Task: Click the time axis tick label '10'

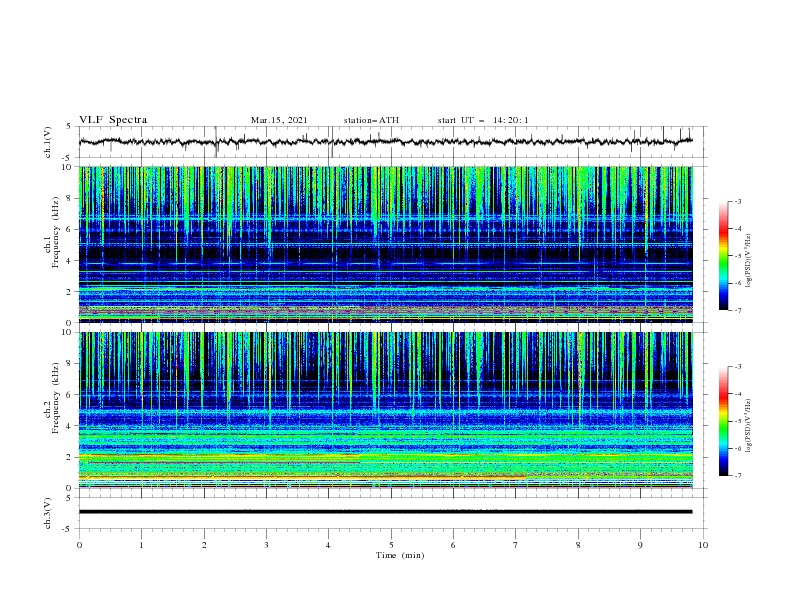Action: coord(703,545)
